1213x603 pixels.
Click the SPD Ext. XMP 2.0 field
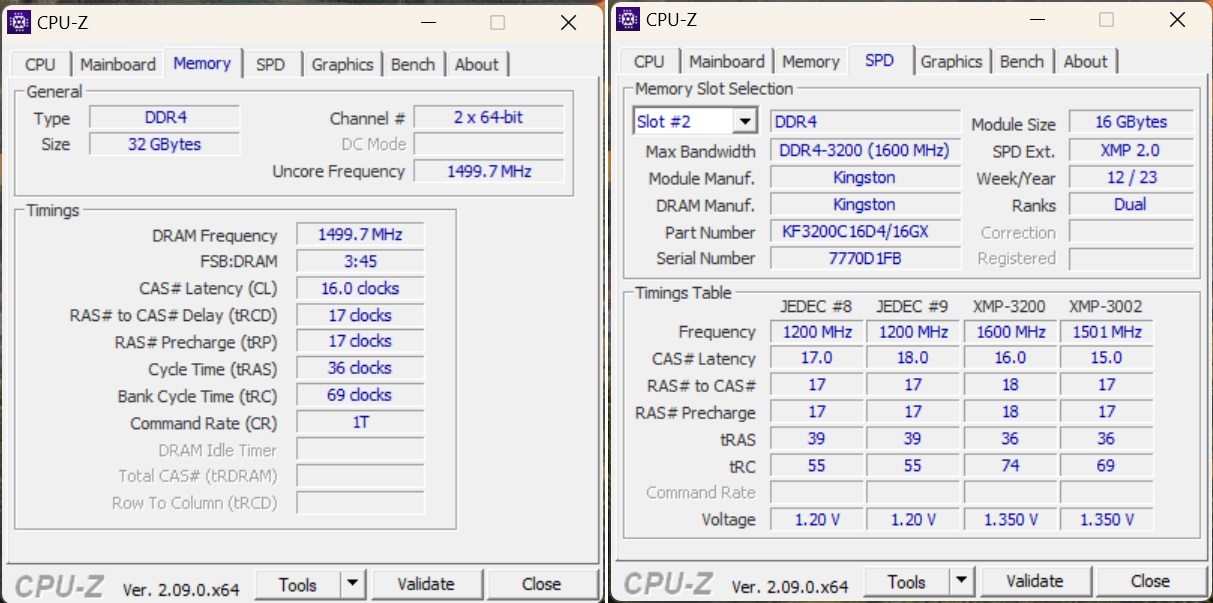coord(1131,150)
